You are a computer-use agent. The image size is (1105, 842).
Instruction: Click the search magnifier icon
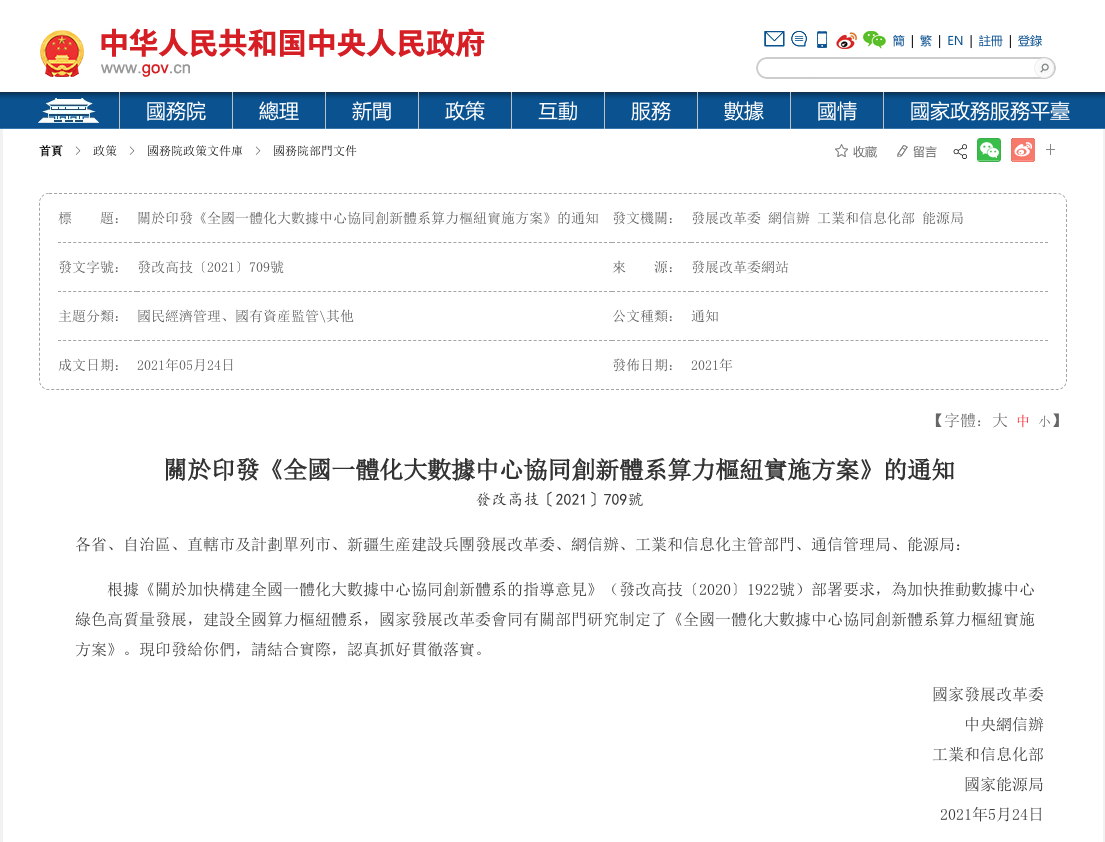point(1044,68)
